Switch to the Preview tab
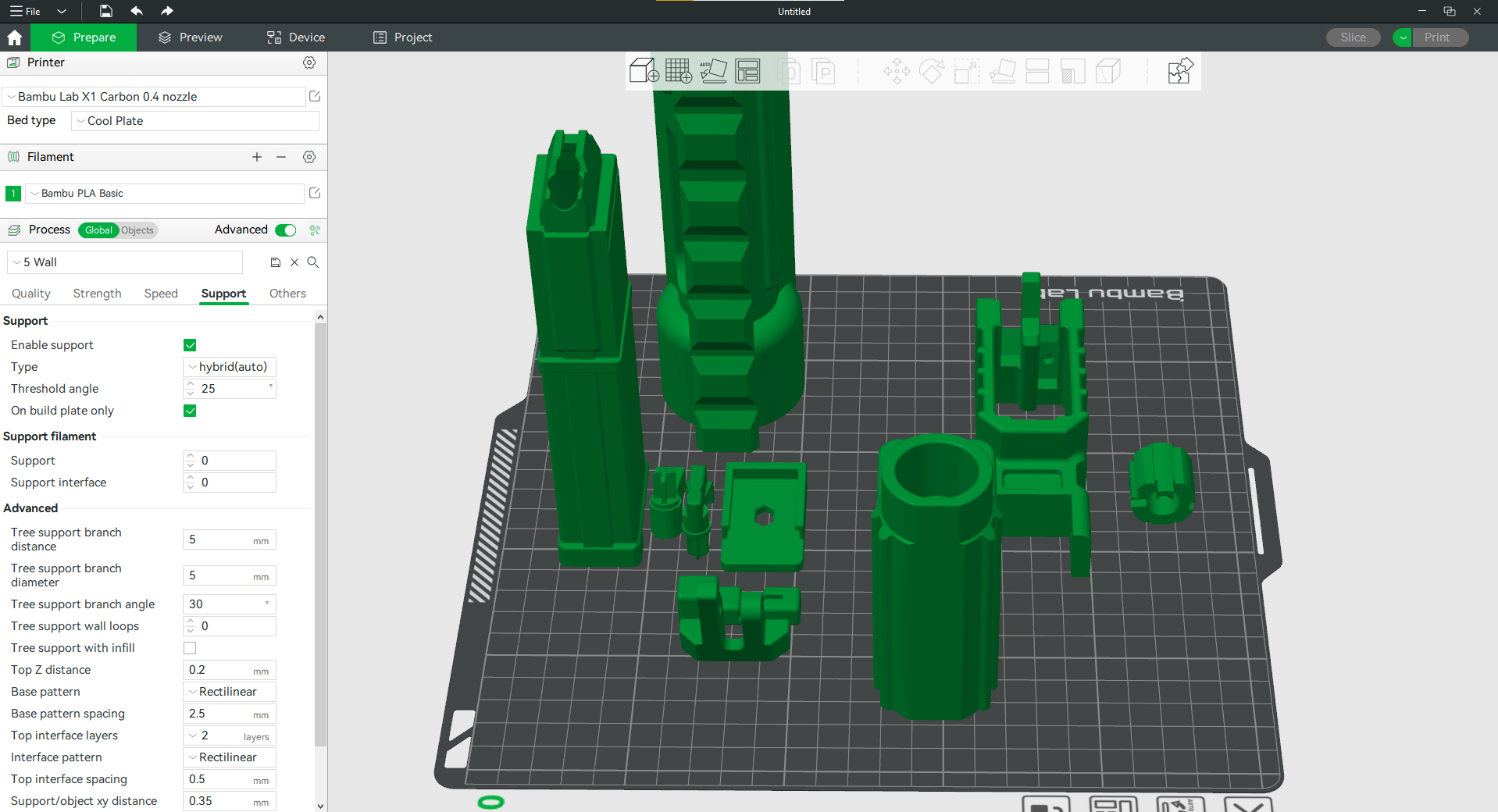 point(190,37)
